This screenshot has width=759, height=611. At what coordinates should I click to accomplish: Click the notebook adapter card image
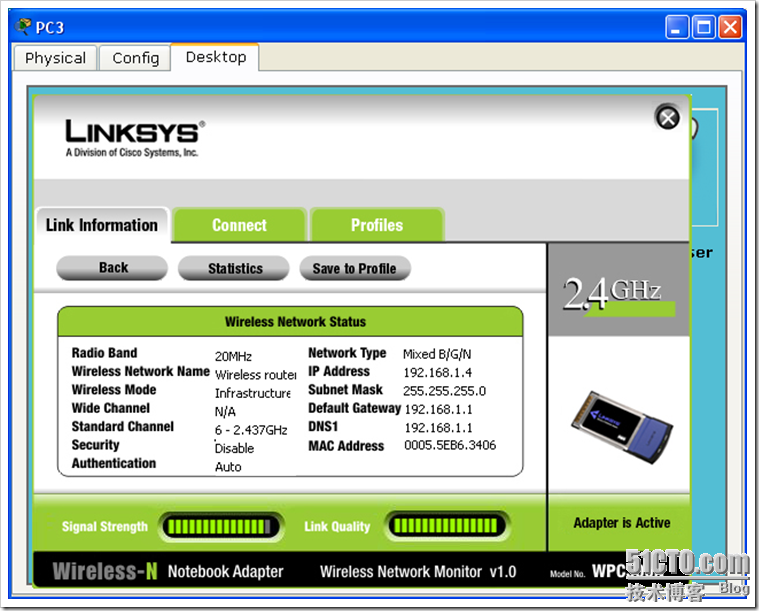[622, 427]
